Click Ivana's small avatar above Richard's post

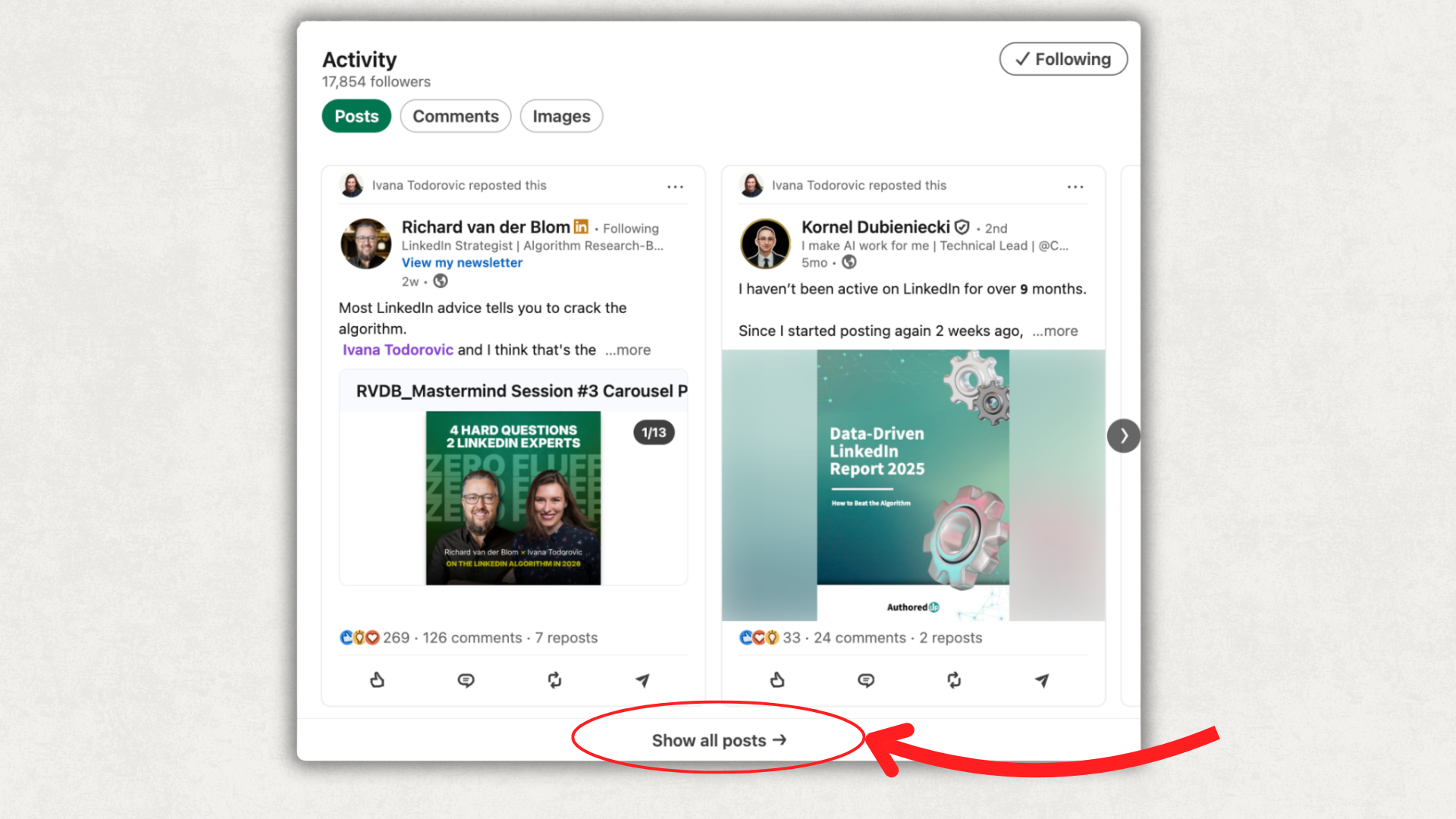[352, 185]
